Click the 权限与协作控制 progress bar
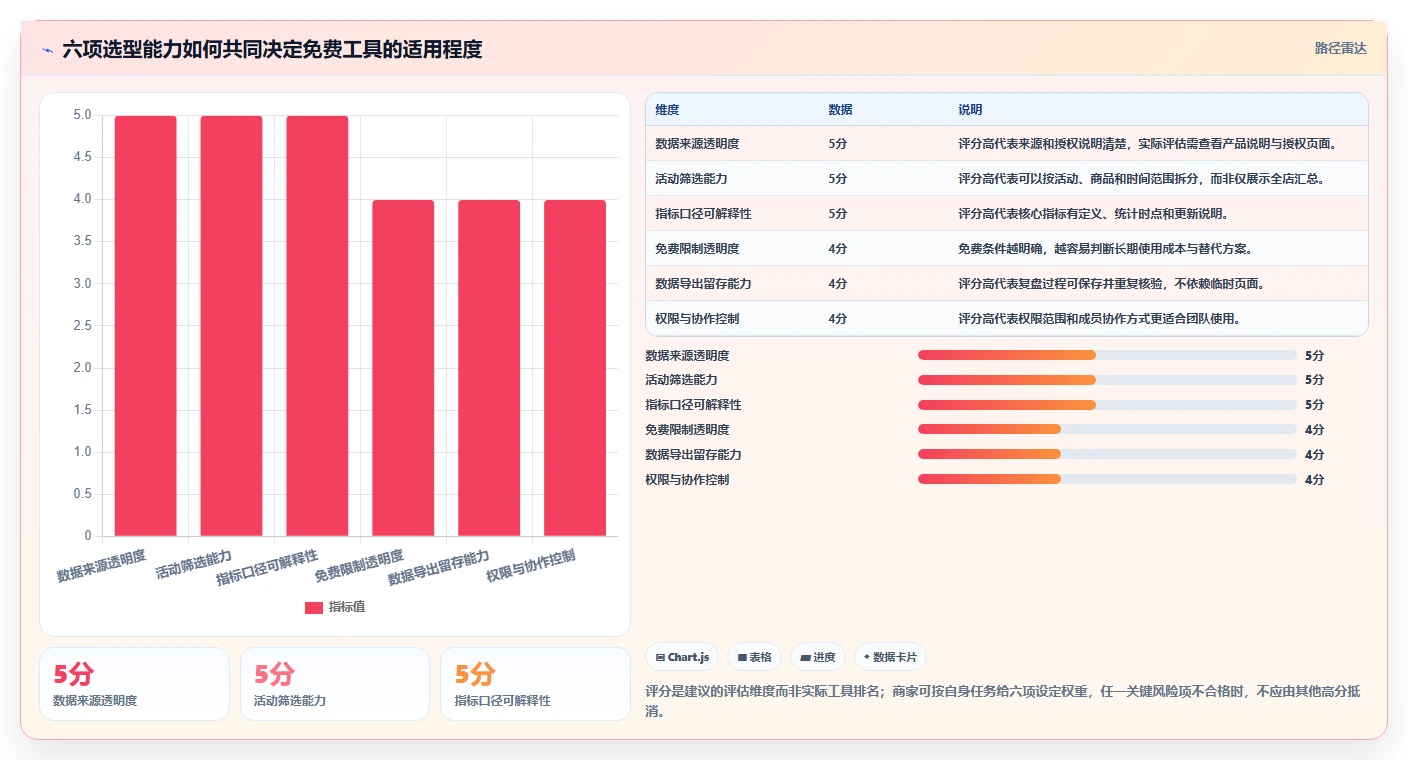Viewport: 1408px width, 760px height. [1107, 479]
